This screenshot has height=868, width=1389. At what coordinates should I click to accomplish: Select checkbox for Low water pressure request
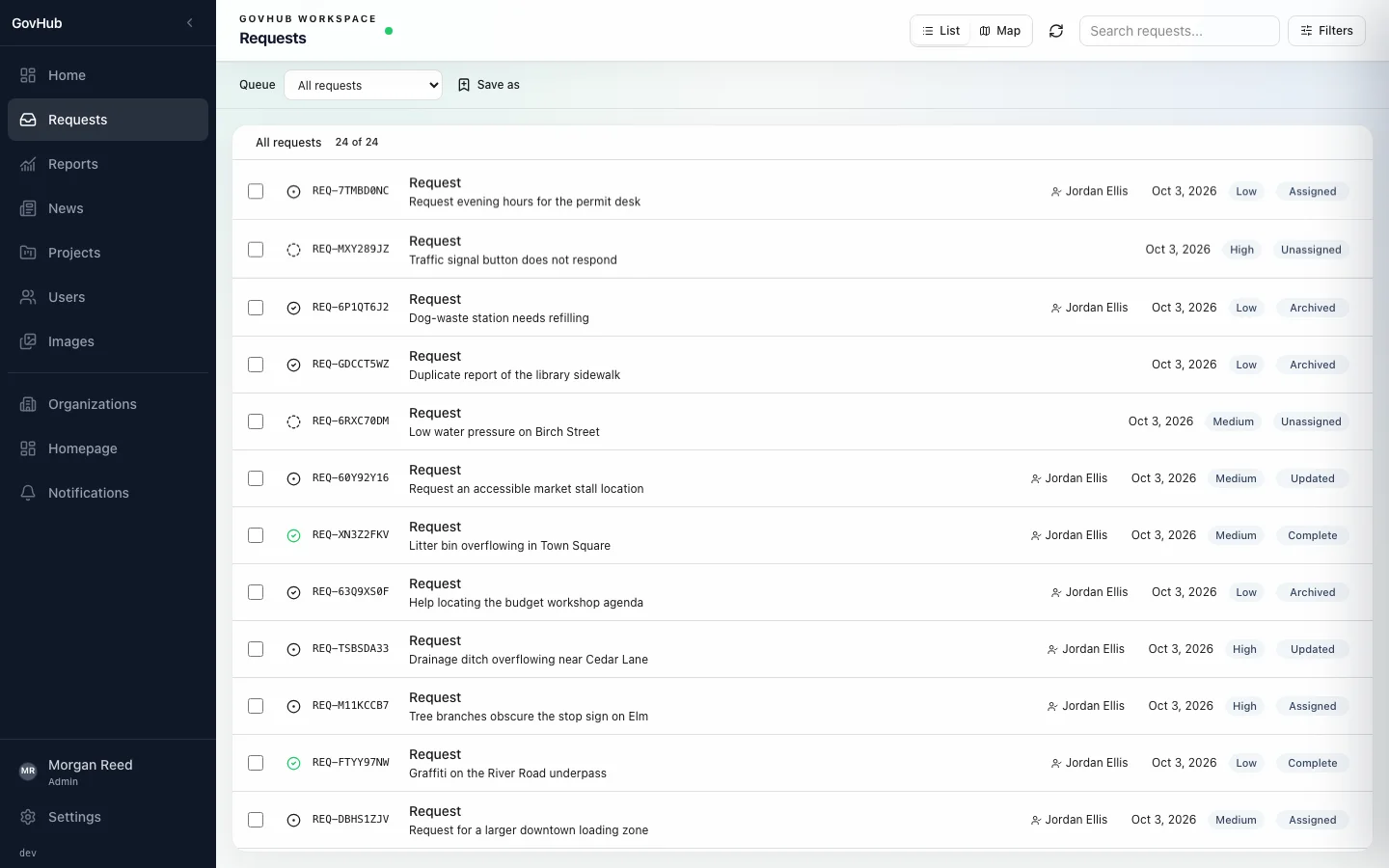click(256, 421)
